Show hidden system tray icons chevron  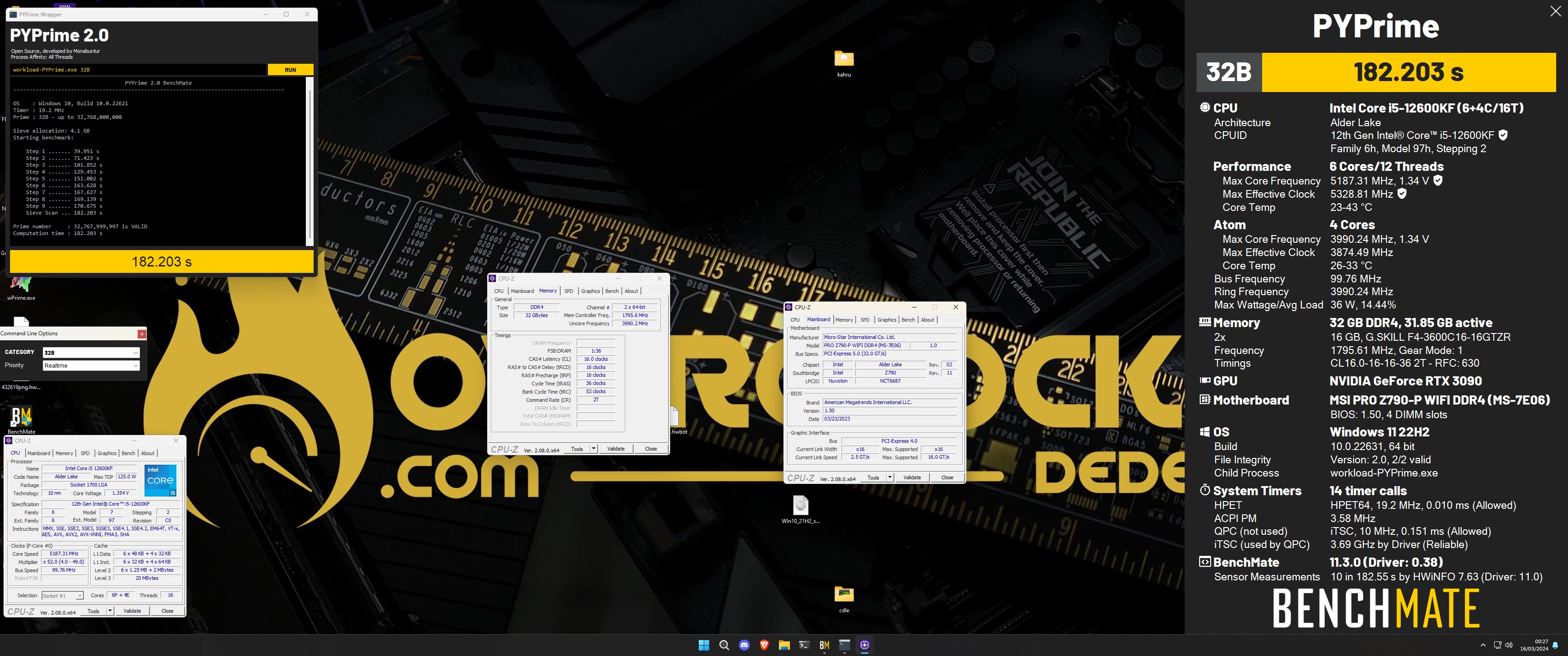coord(1483,645)
